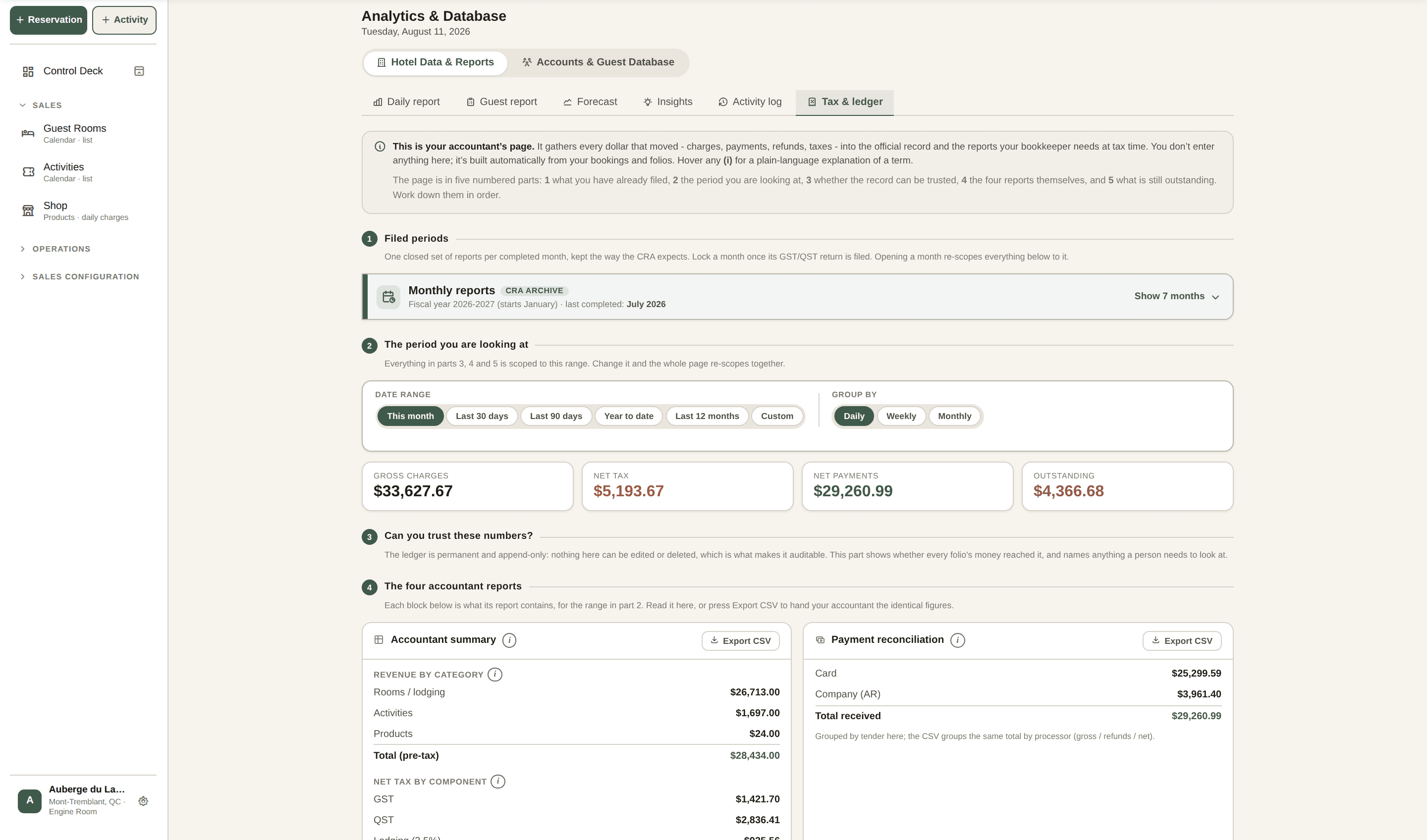The image size is (1427, 840).
Task: Collapse the SALES sidebar section
Action: coord(41,105)
